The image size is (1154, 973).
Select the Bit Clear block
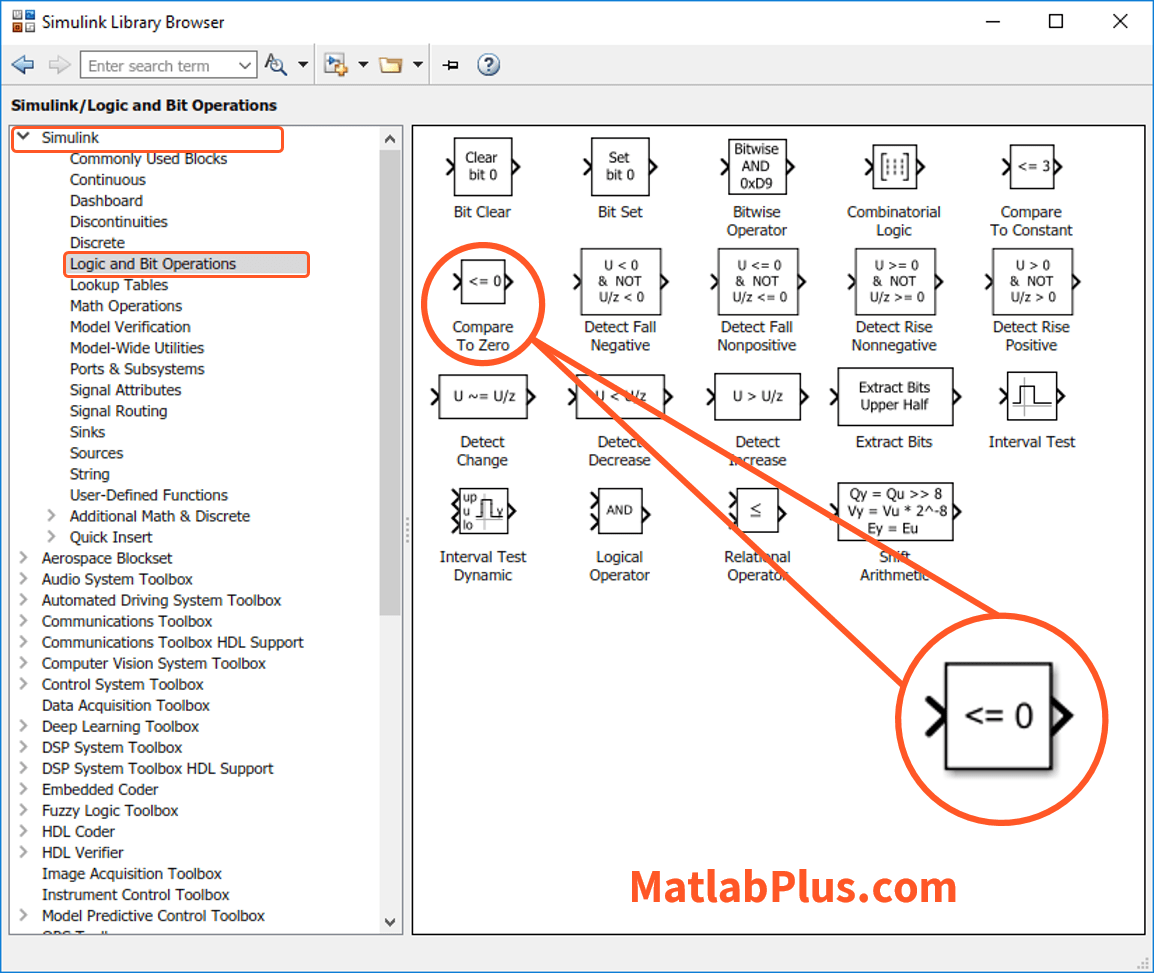(482, 166)
